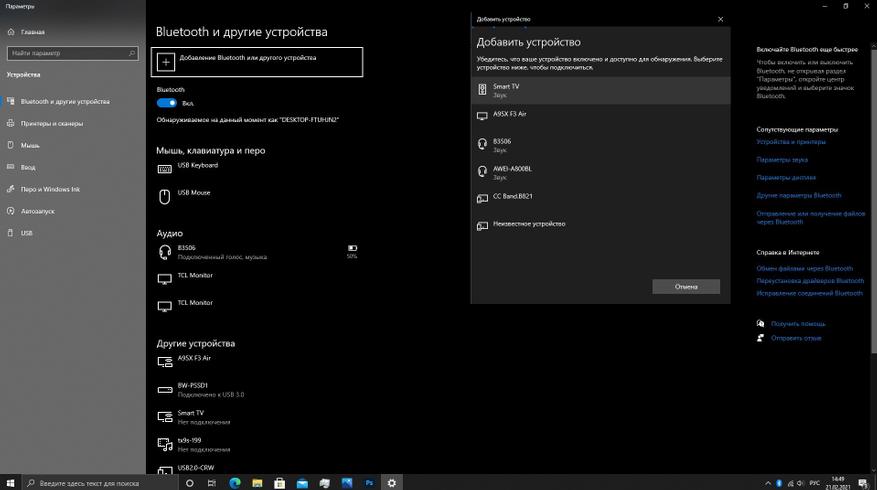Open Устройства и принтеры link
The height and width of the screenshot is (490, 877).
[x=790, y=142]
